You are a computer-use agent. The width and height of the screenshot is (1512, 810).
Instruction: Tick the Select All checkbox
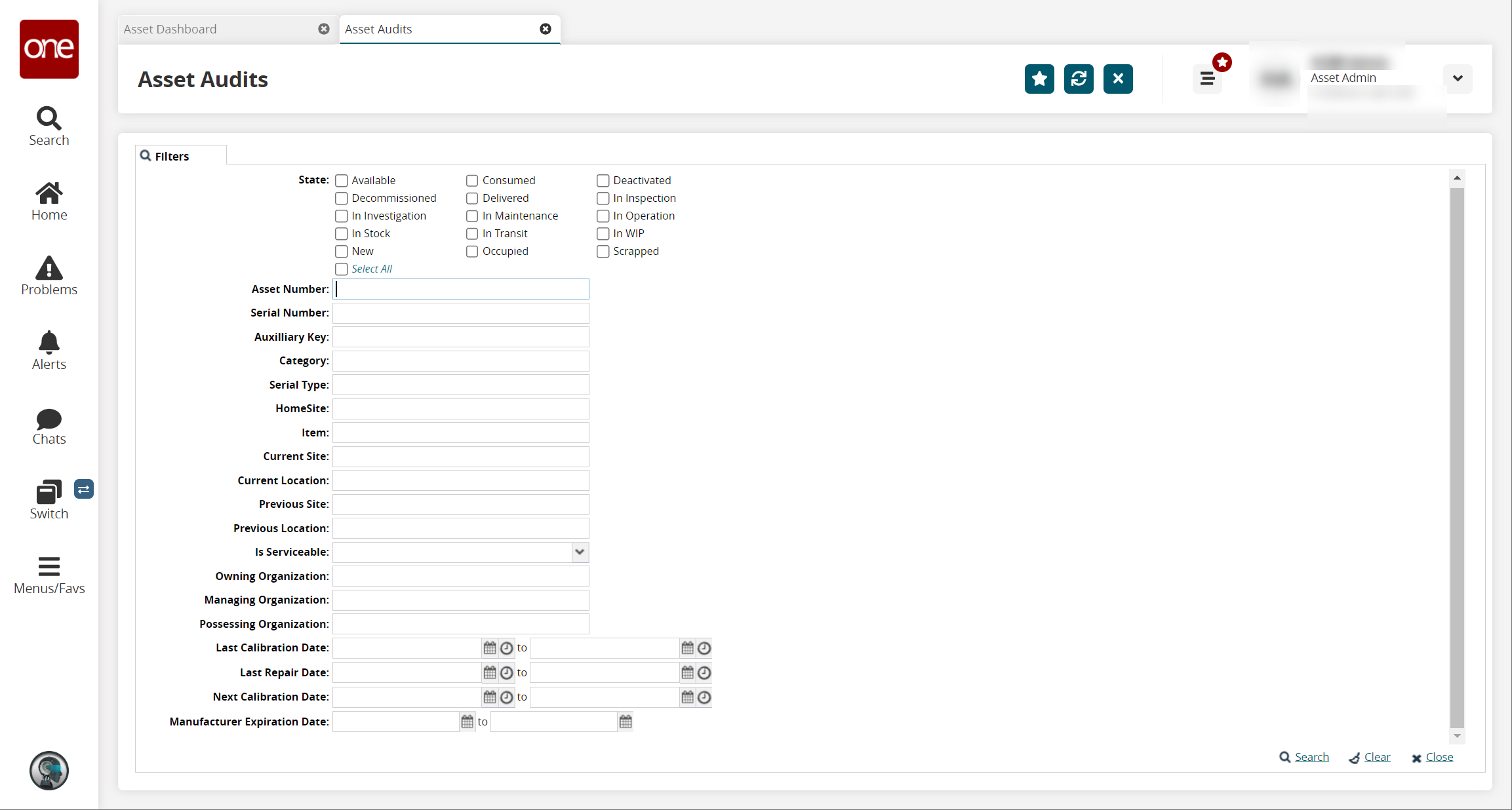(342, 269)
